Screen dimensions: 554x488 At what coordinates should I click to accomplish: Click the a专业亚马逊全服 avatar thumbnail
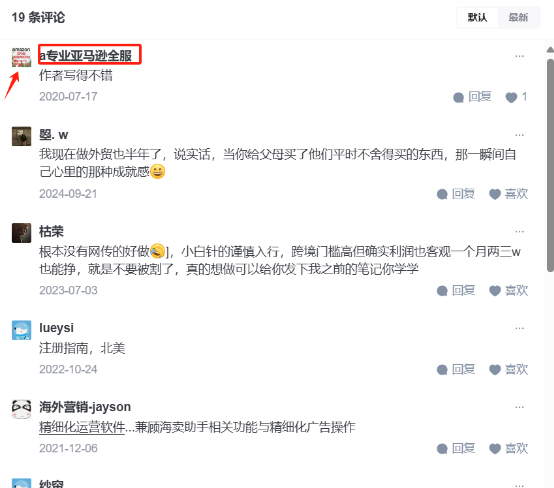(21, 57)
